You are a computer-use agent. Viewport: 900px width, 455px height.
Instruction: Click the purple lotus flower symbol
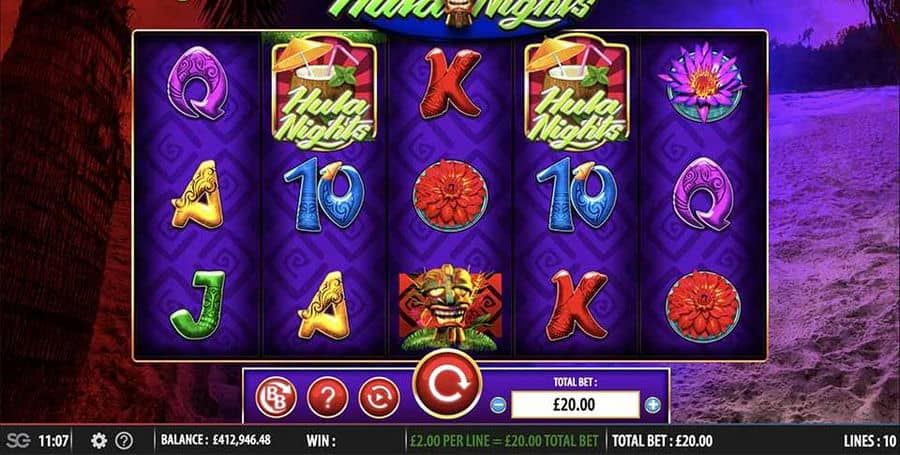tap(703, 82)
